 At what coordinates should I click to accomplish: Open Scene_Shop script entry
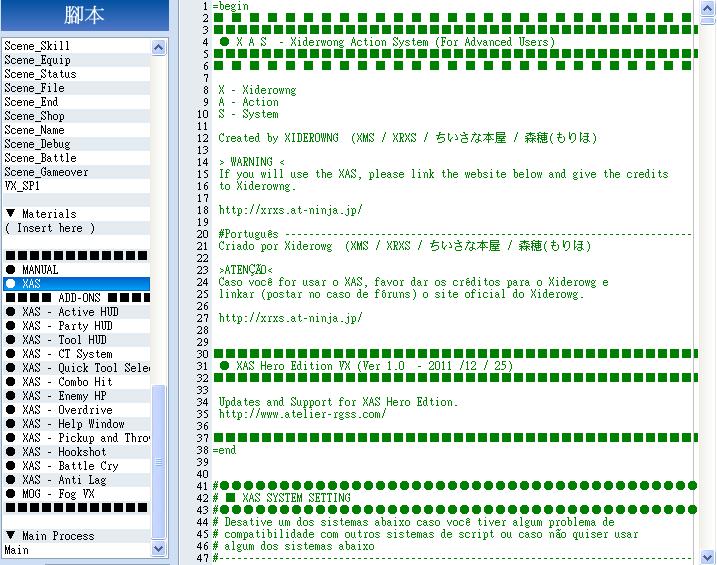click(76, 116)
